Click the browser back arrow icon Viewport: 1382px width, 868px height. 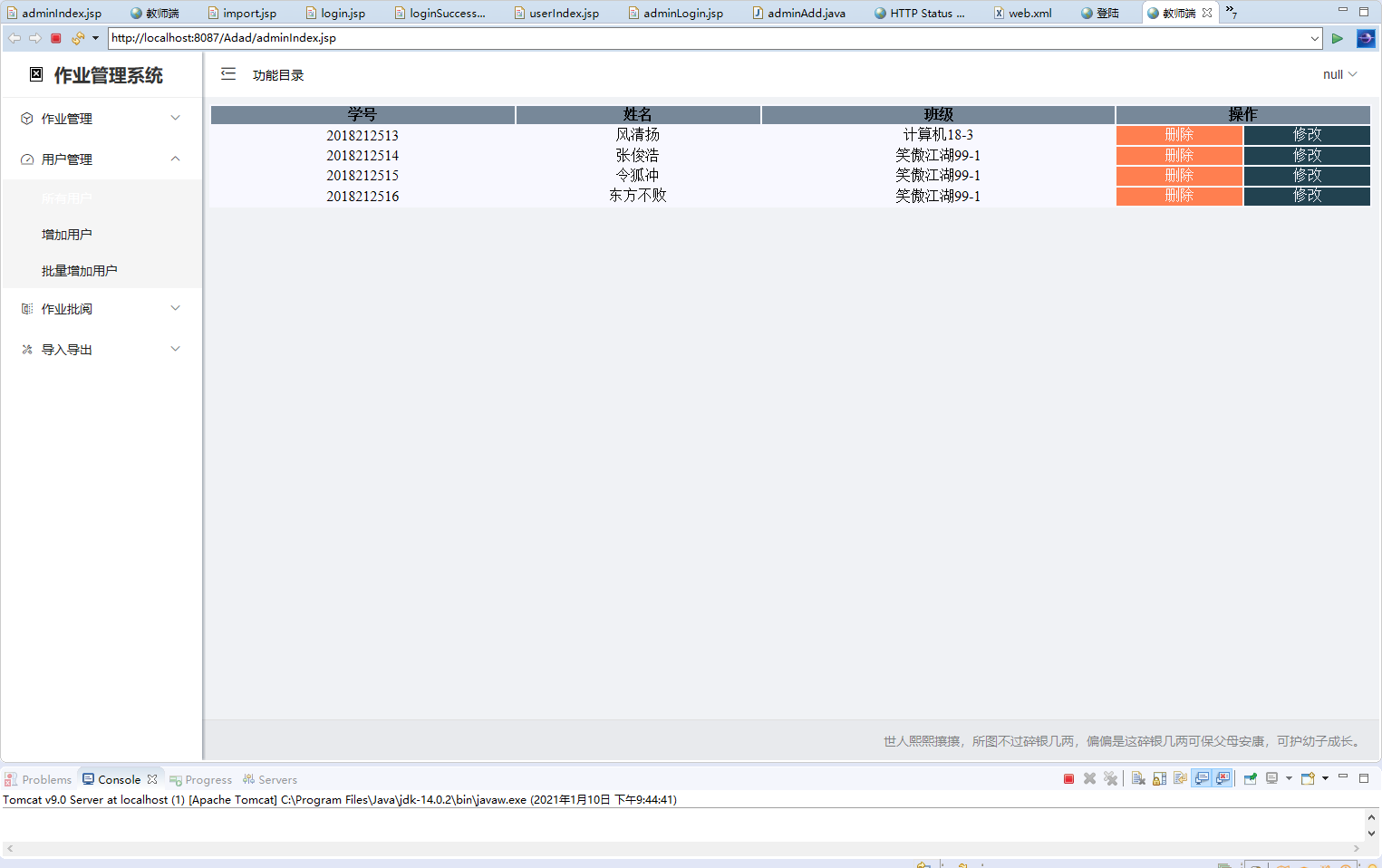(14, 38)
